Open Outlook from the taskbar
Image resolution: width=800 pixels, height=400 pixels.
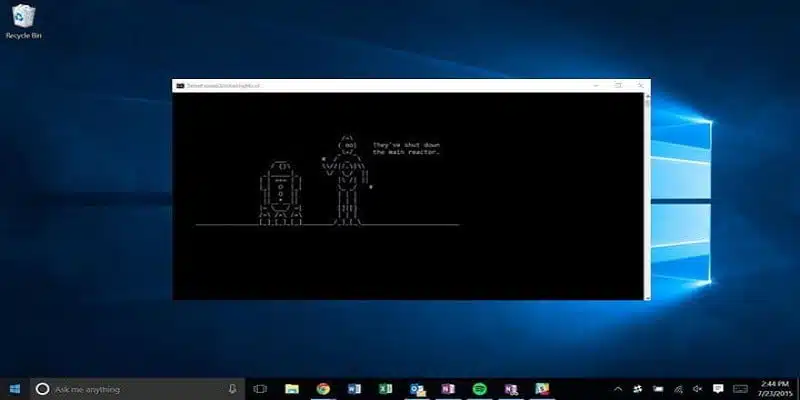[416, 388]
